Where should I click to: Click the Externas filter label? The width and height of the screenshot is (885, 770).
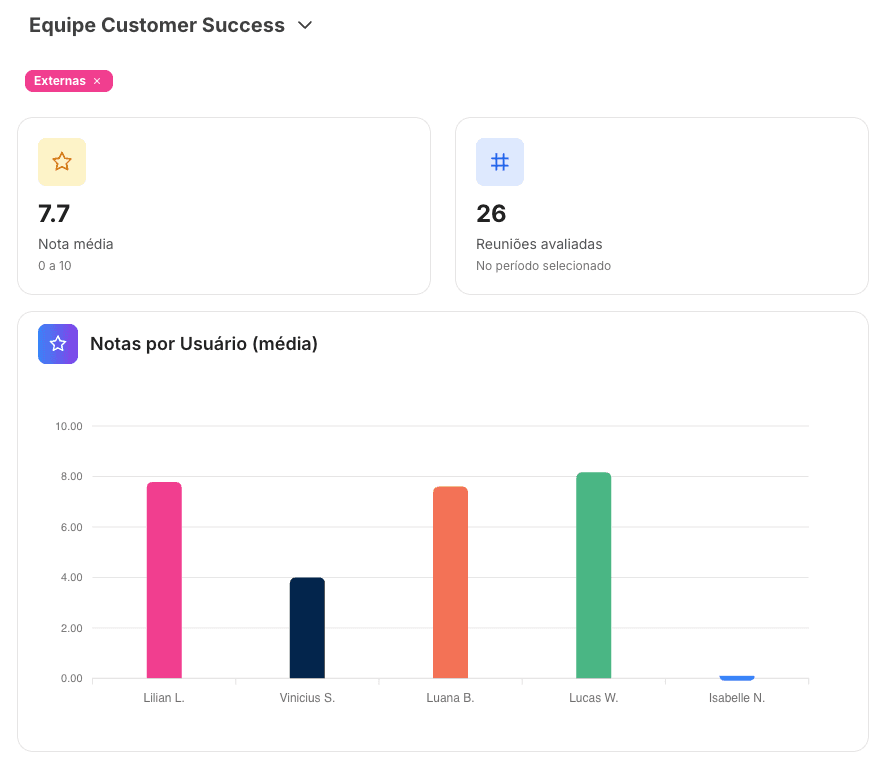[x=59, y=81]
